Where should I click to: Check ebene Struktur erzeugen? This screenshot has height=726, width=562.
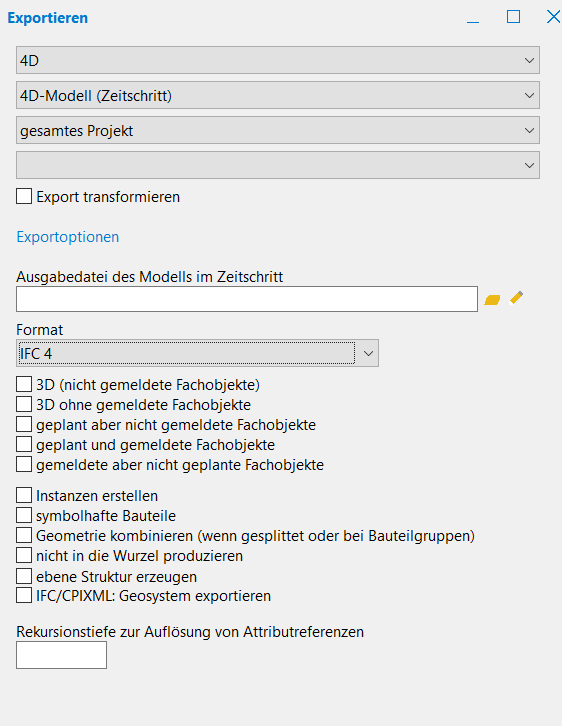(x=24, y=576)
